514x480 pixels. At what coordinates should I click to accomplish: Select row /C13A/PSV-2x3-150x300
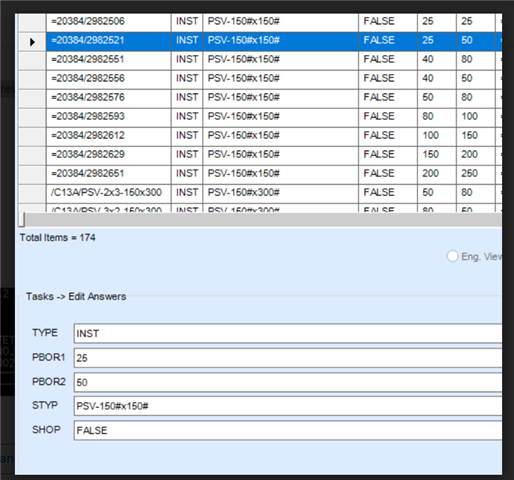[260, 193]
